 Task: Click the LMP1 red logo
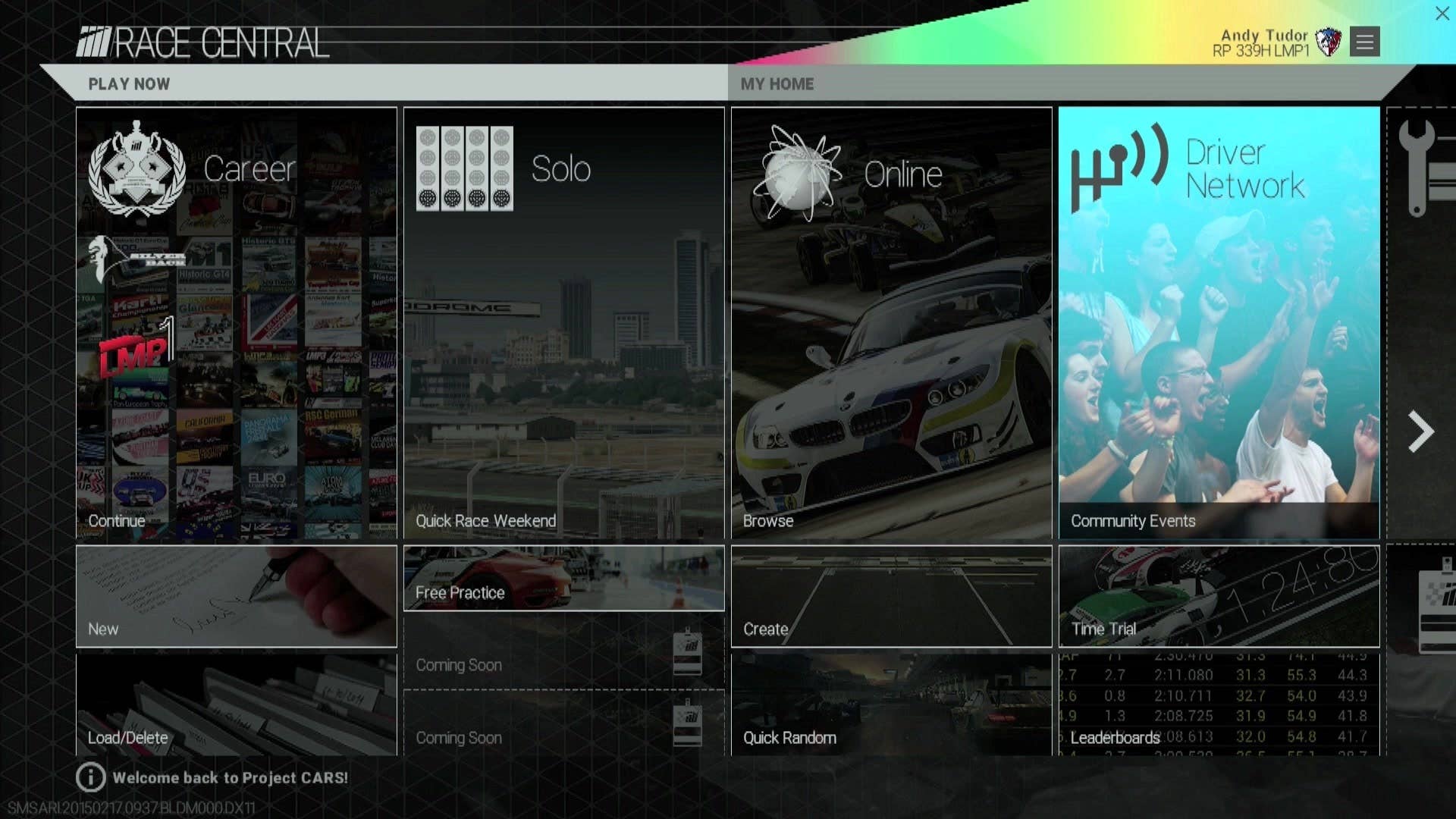[x=136, y=349]
